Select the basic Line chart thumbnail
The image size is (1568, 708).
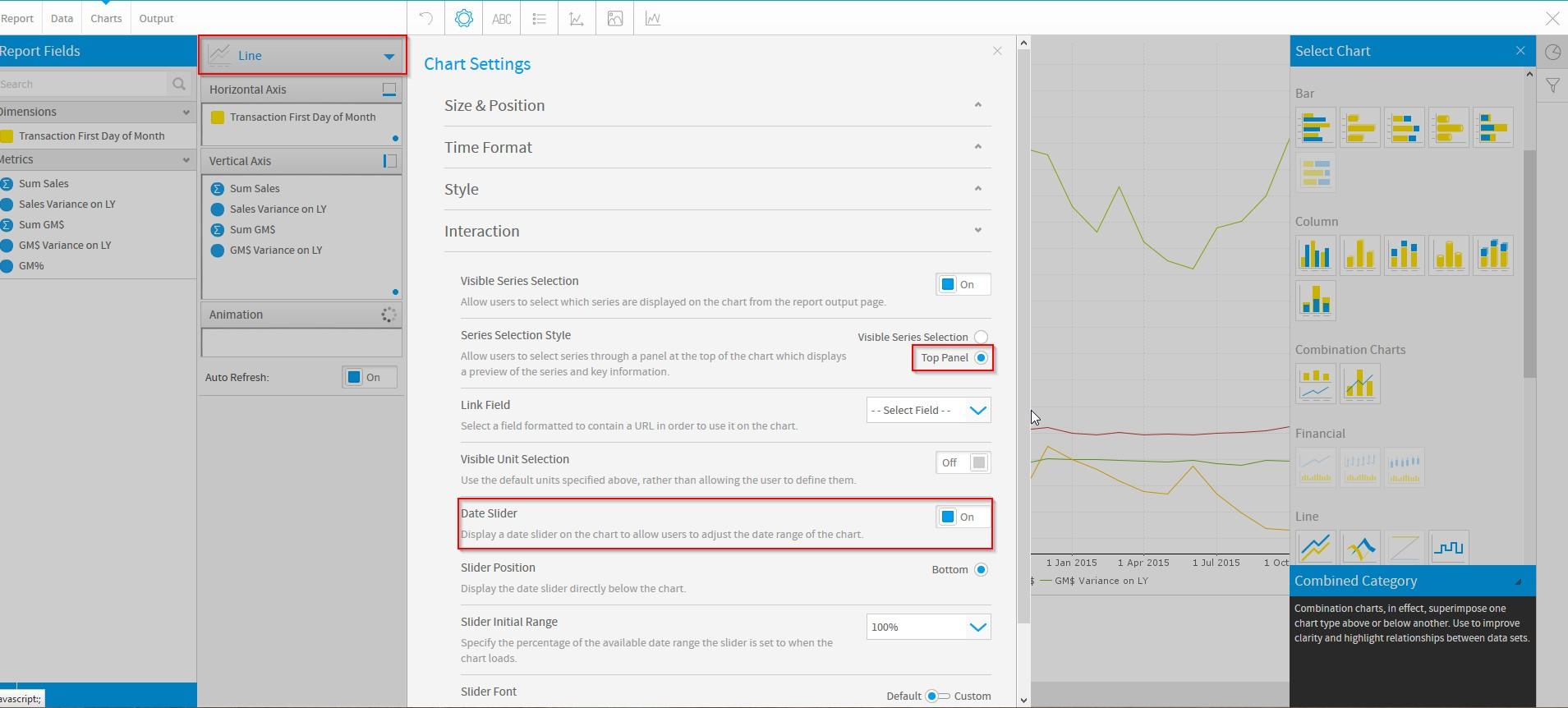(x=1316, y=546)
